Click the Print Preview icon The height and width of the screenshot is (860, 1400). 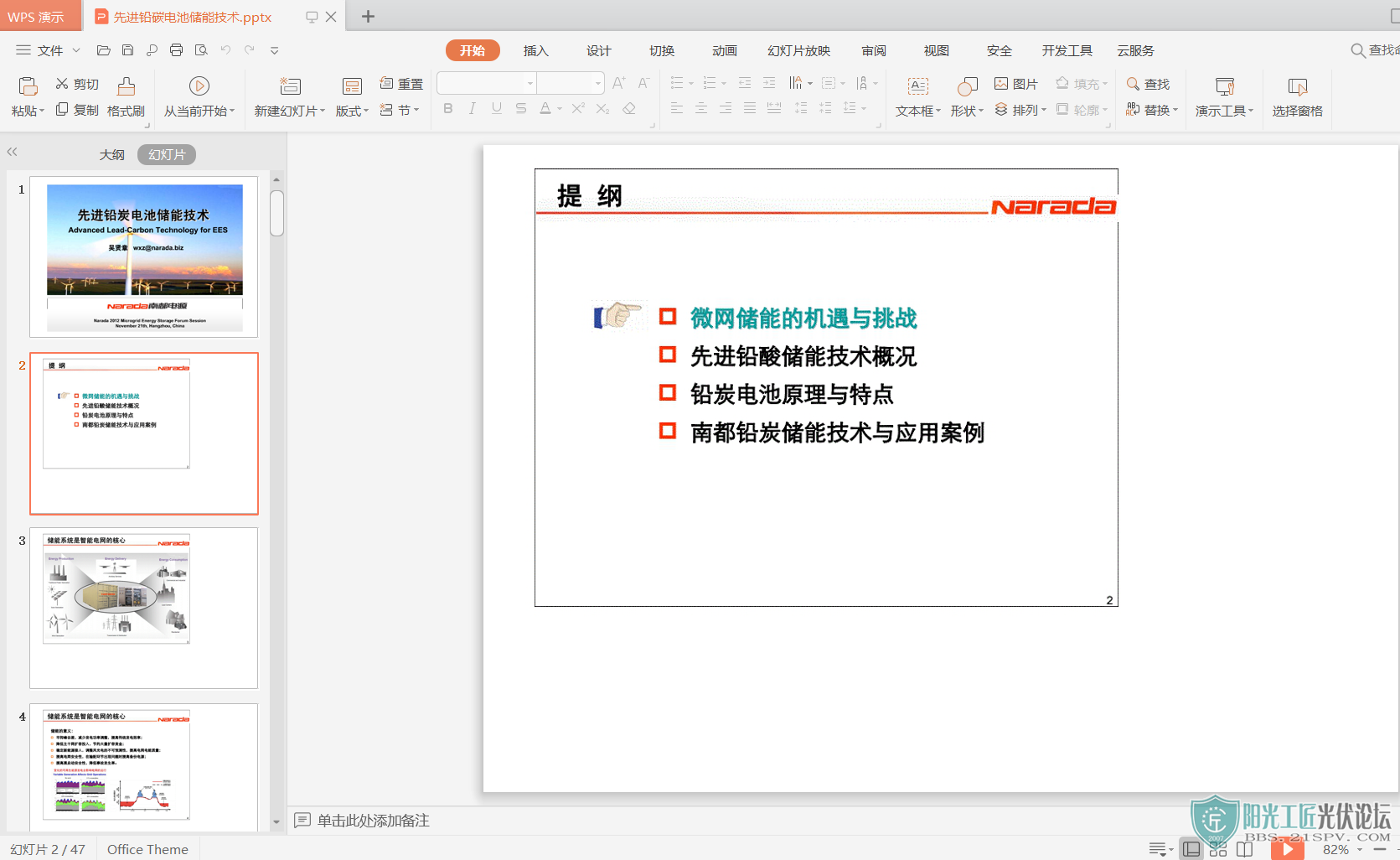(201, 50)
